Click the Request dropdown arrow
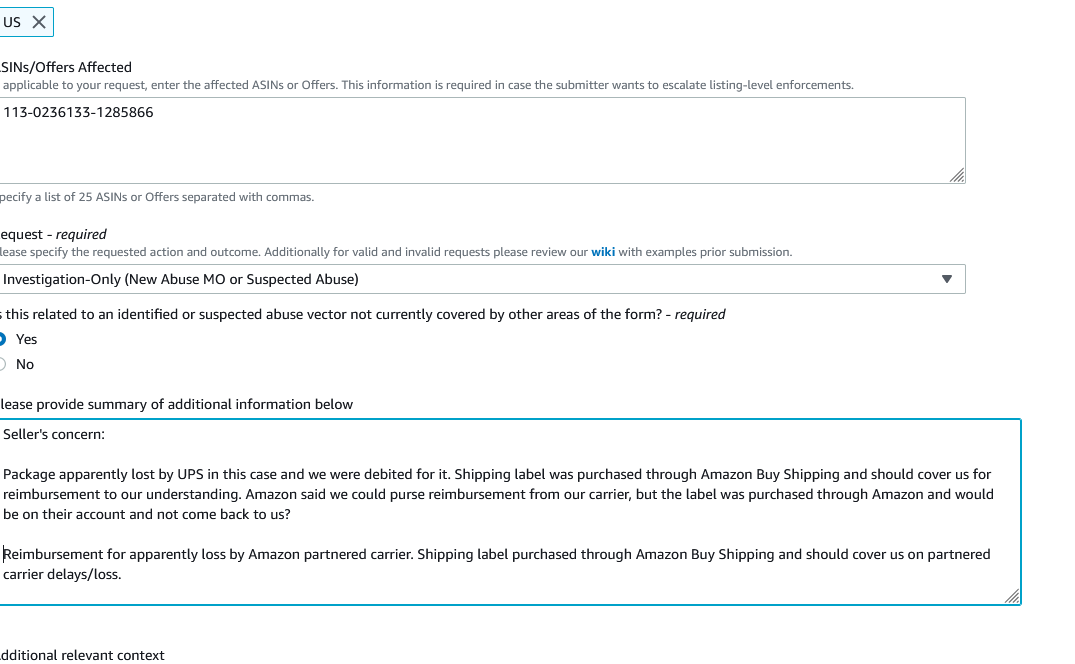This screenshot has width=1075, height=664. (947, 279)
